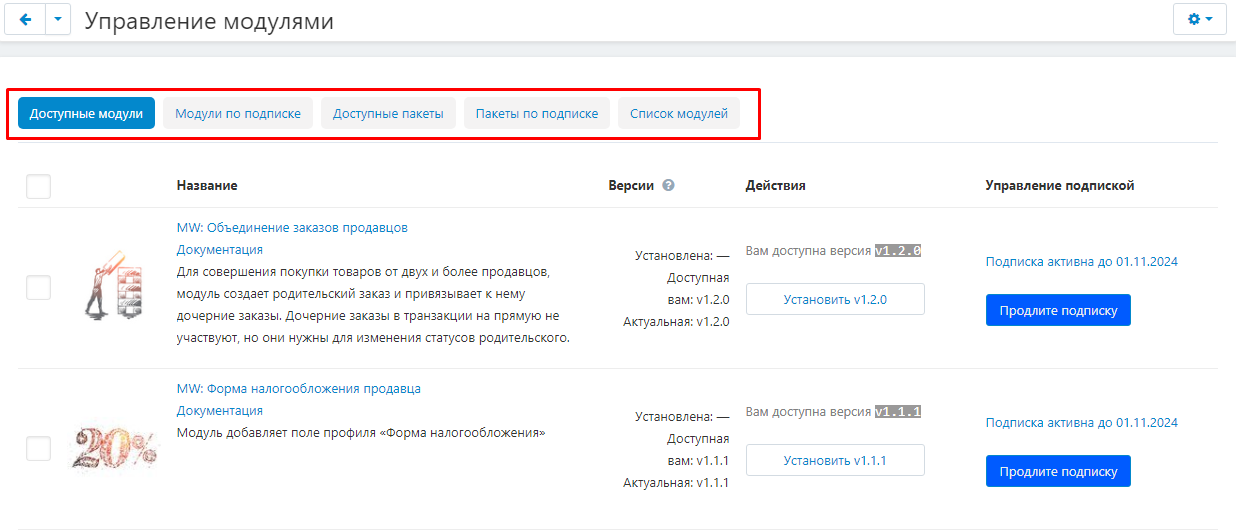This screenshot has height=530, width=1236.
Task: Click the 20% tax form module image
Action: 113,448
